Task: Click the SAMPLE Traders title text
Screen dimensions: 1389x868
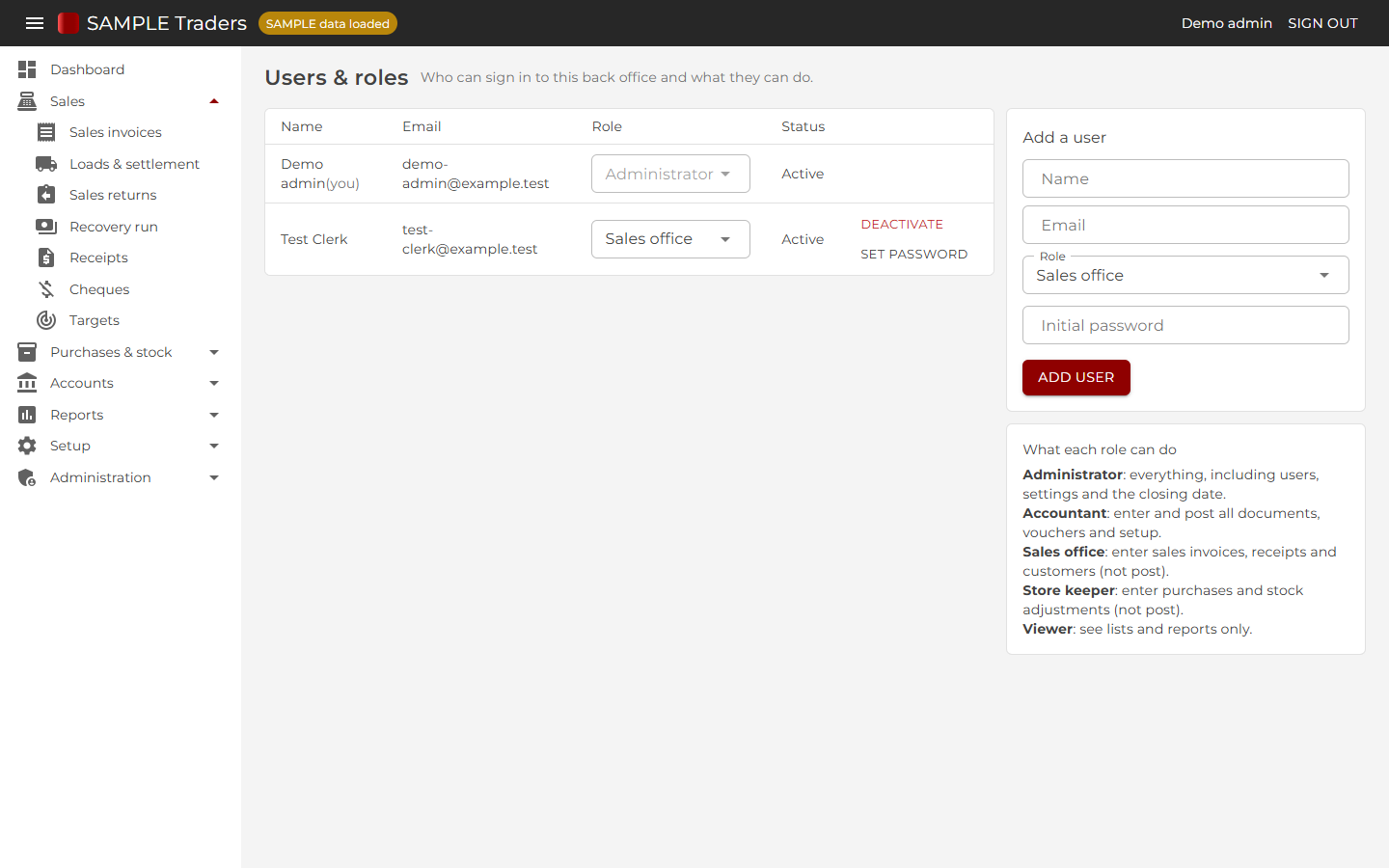Action: pyautogui.click(x=167, y=23)
